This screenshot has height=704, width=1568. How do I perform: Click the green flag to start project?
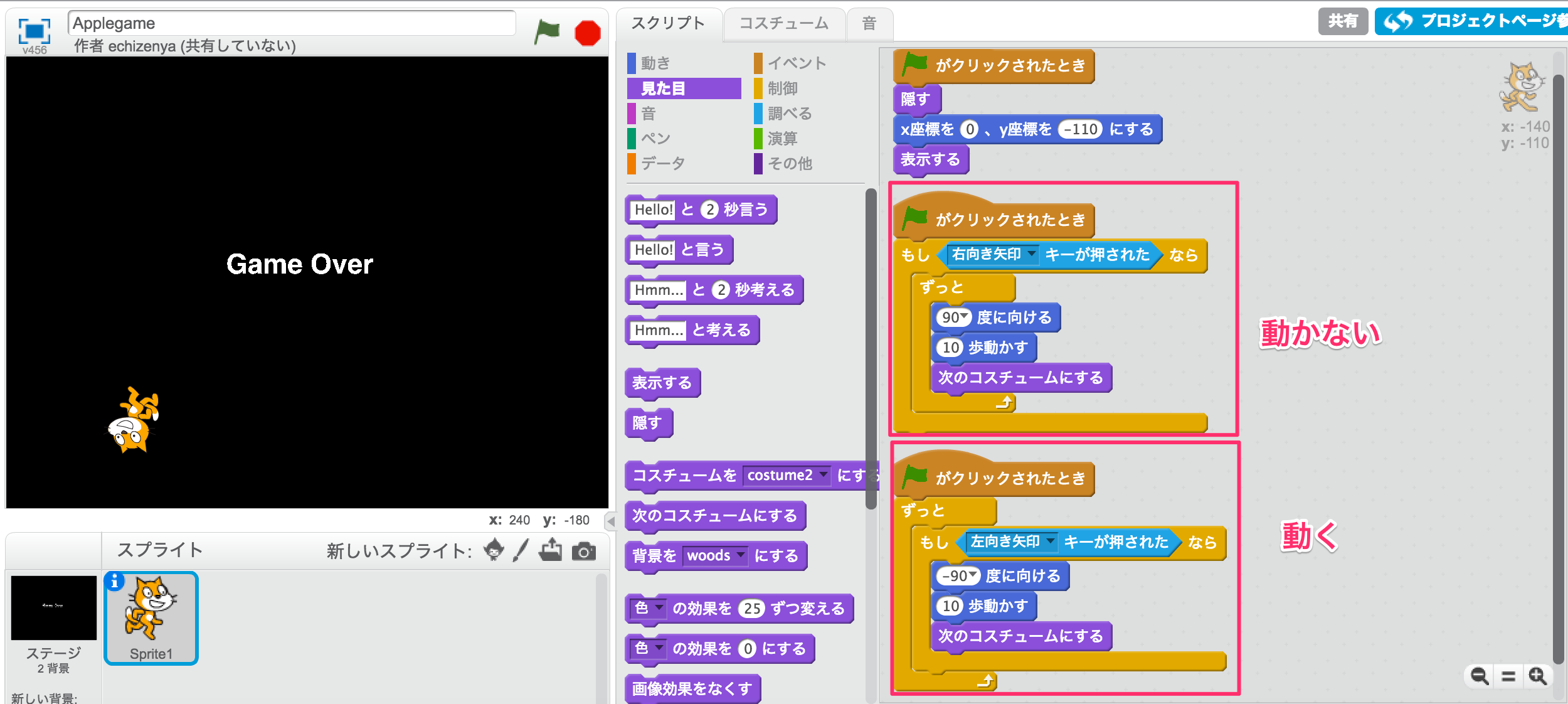(x=546, y=31)
